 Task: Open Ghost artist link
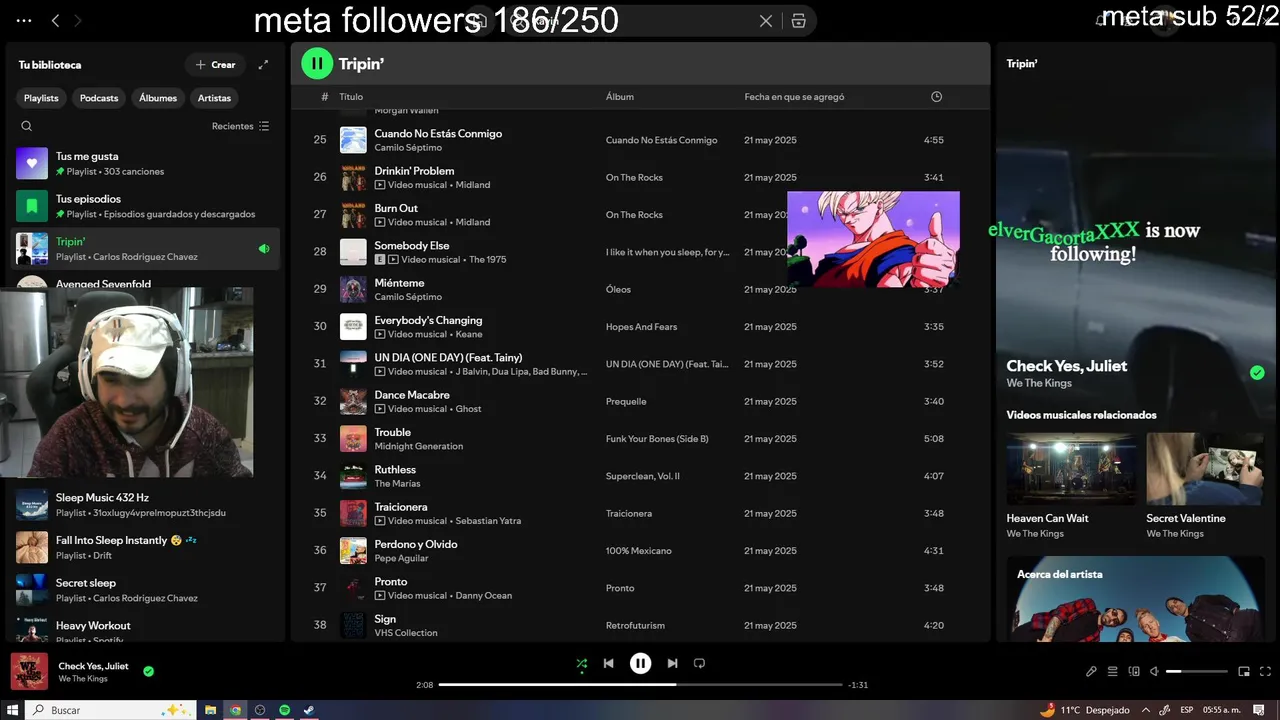click(x=468, y=409)
